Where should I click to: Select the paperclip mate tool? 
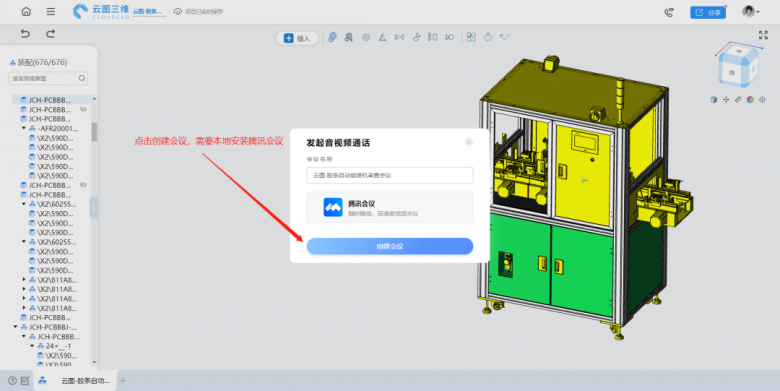[332, 37]
